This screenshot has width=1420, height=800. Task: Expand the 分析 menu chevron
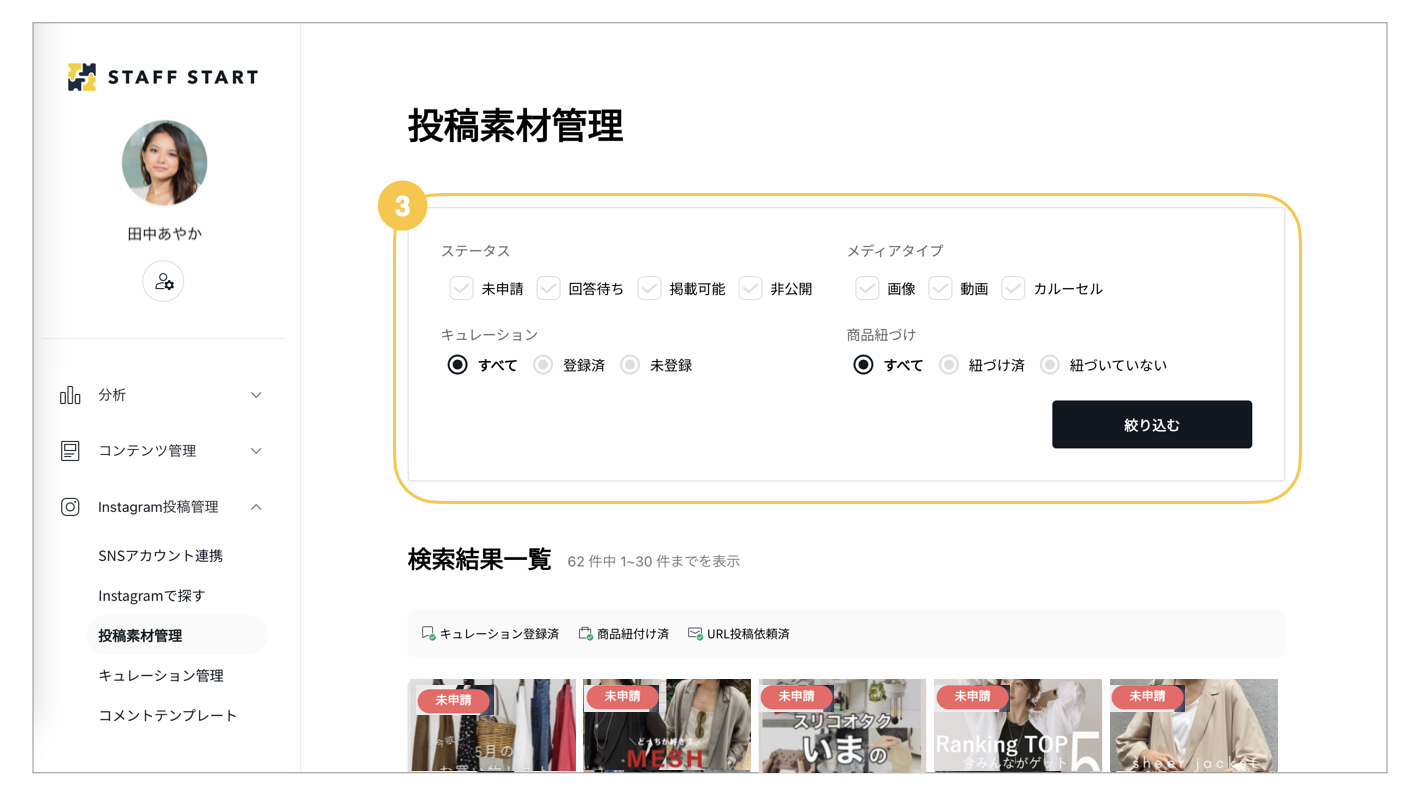pos(256,395)
